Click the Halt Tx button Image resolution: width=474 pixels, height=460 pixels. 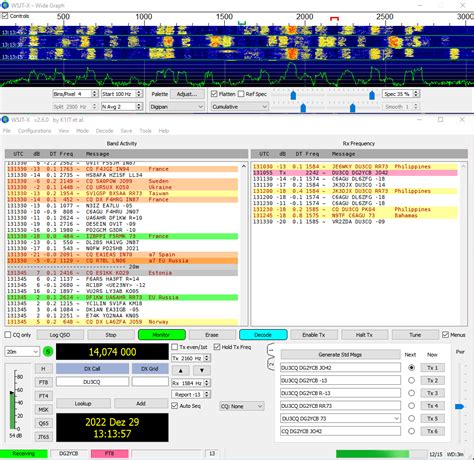(365, 335)
